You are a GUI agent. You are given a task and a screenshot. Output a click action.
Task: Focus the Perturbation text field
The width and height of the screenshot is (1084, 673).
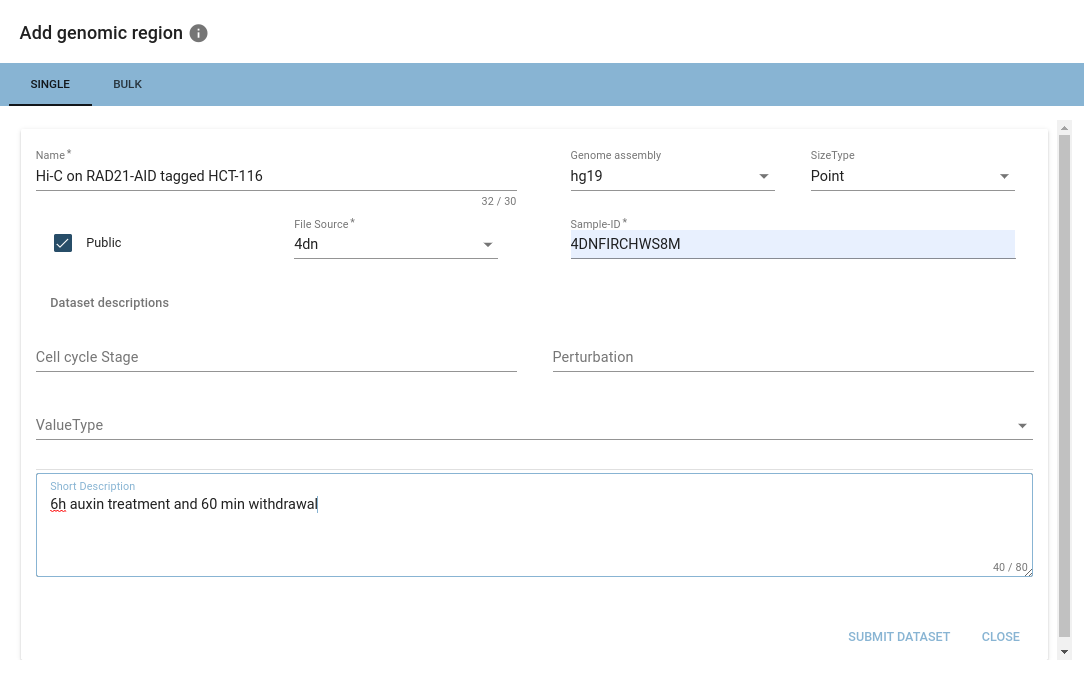pos(792,357)
